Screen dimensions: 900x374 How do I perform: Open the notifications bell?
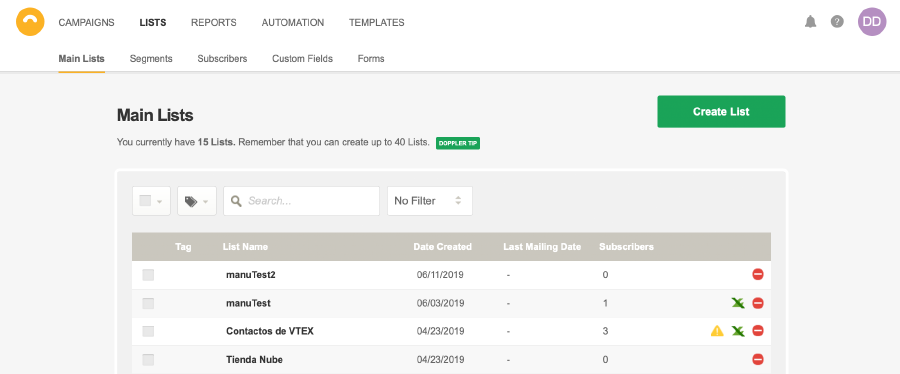(x=810, y=22)
